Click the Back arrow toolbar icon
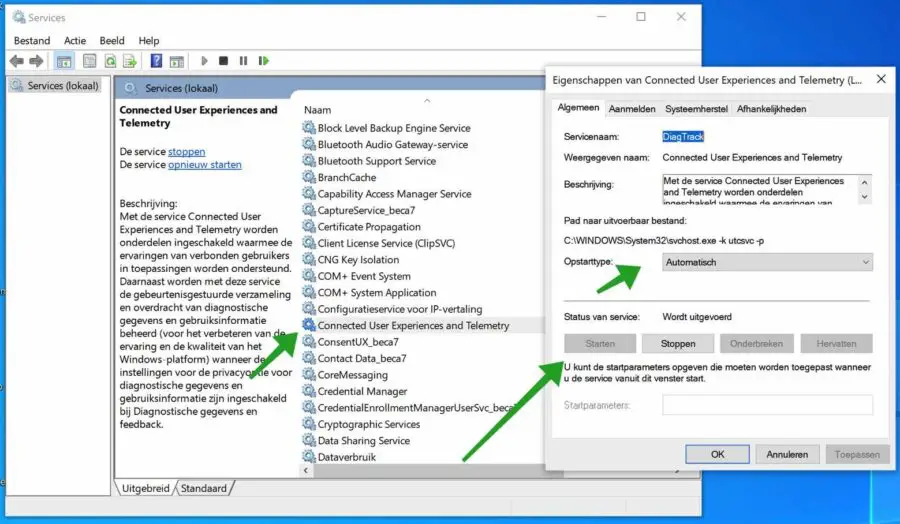This screenshot has width=900, height=524. click(x=17, y=61)
